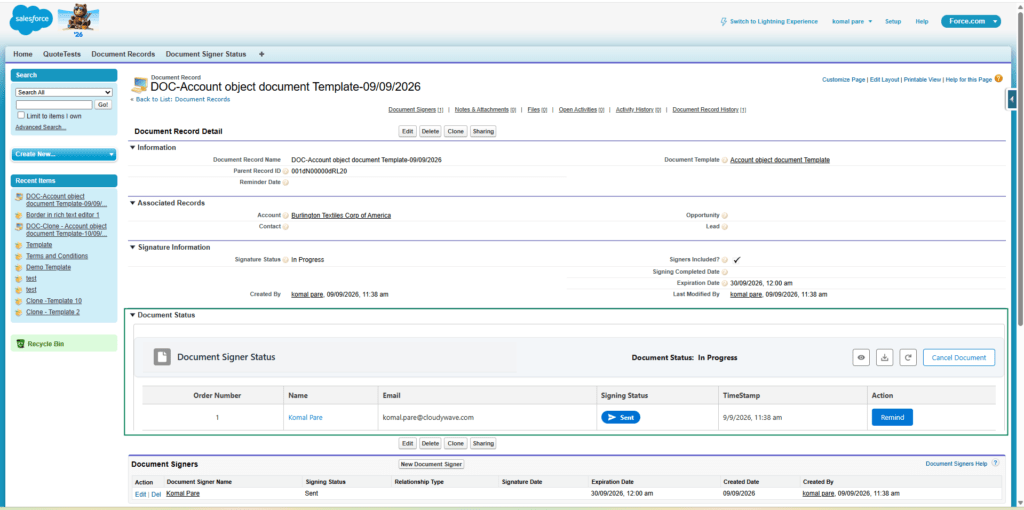Image resolution: width=1024 pixels, height=510 pixels.
Task: Click the '26 mascot release logo
Action: click(78, 21)
